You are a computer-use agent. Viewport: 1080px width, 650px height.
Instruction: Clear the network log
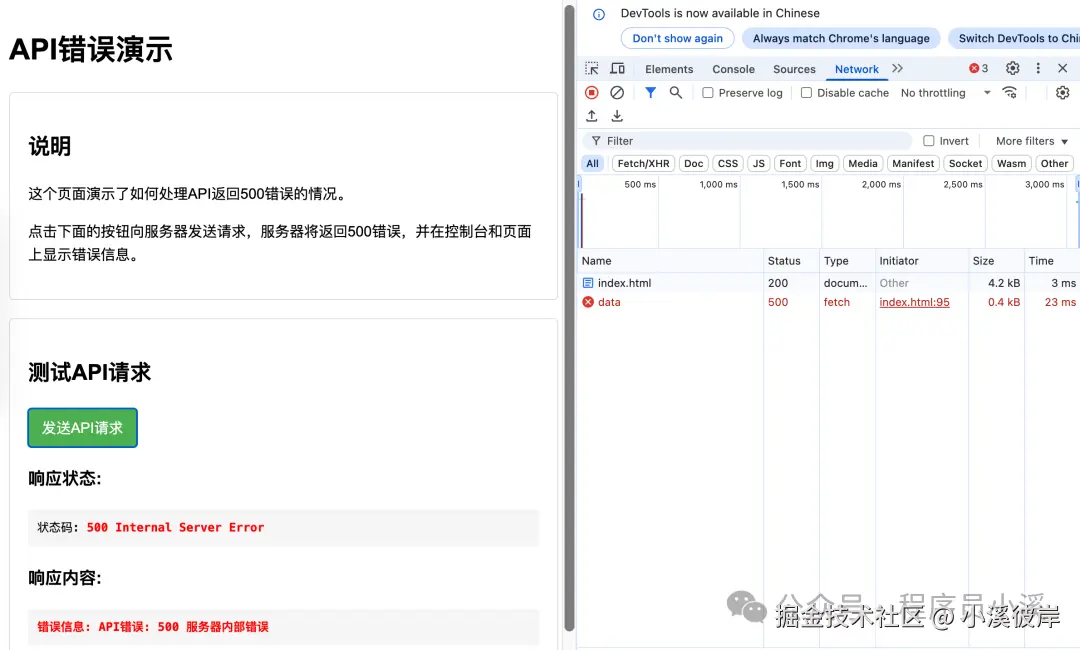point(617,92)
